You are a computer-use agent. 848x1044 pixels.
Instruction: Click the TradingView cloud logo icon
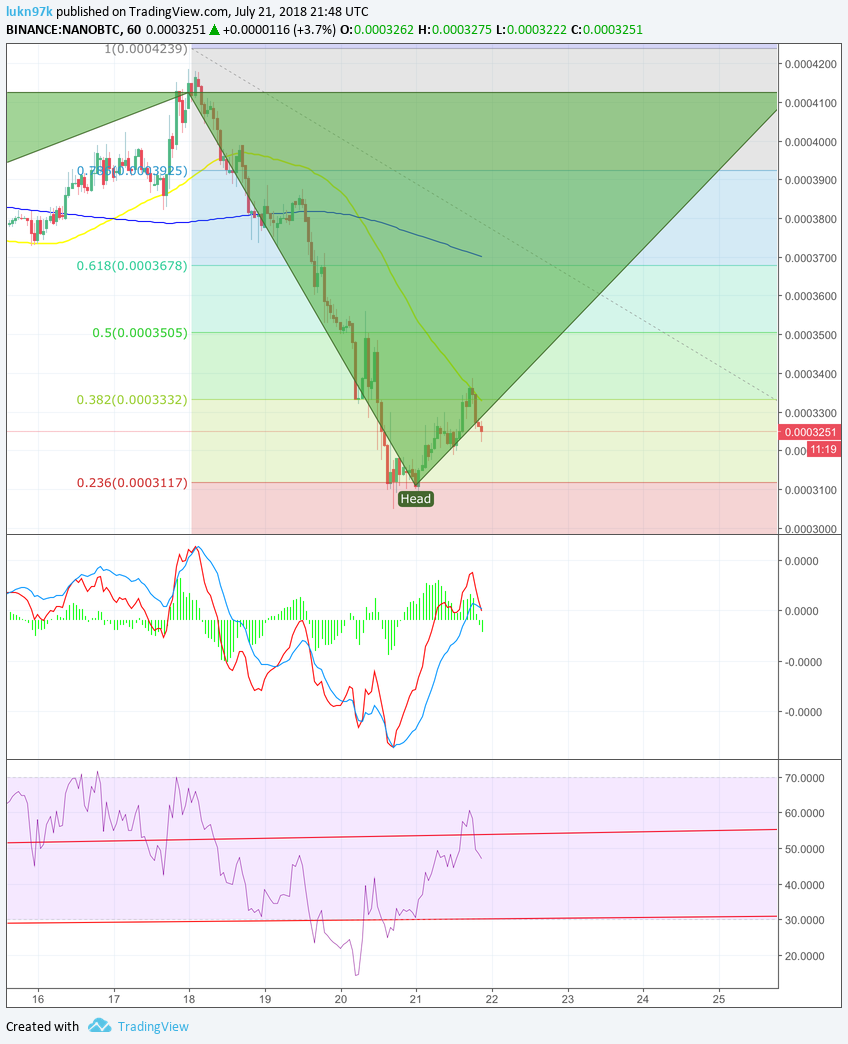click(99, 1025)
